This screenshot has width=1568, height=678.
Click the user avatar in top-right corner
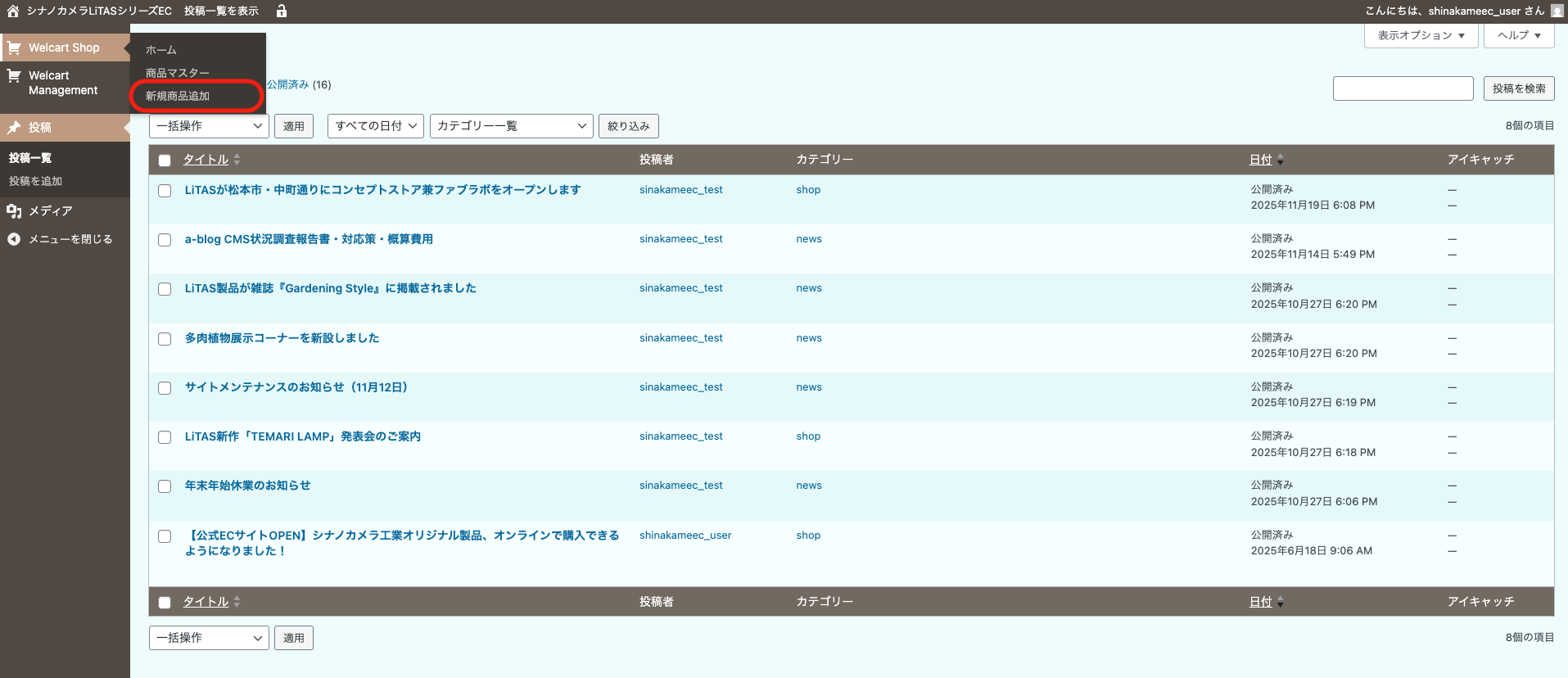click(x=1557, y=11)
